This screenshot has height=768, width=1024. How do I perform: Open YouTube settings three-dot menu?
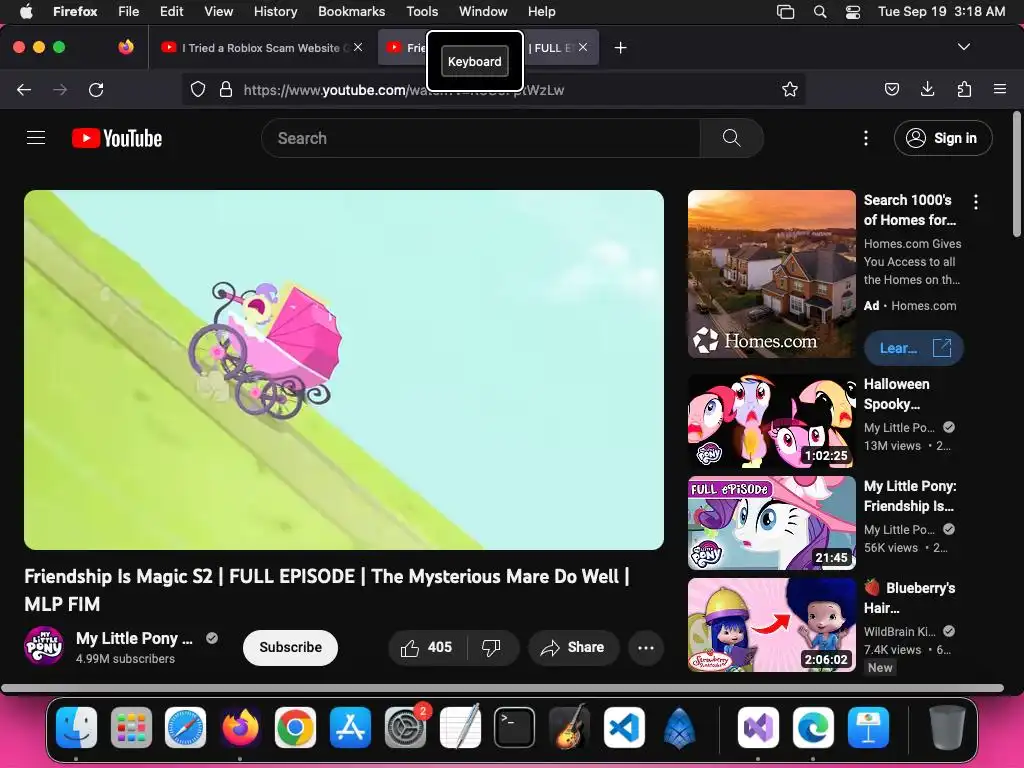[x=866, y=138]
